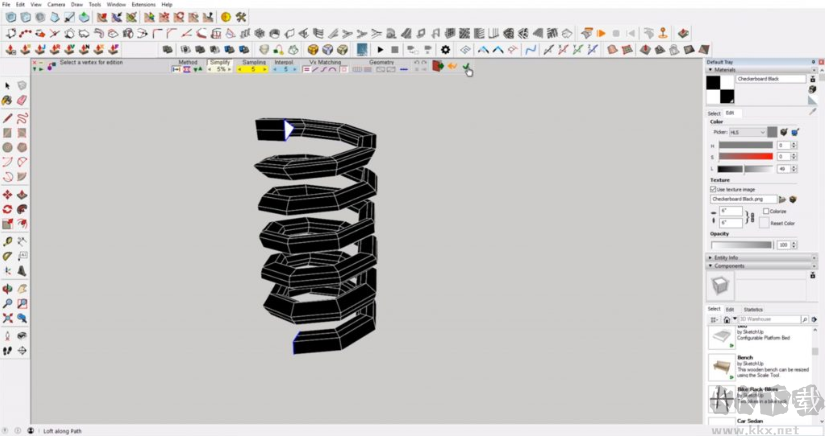Screen dimensions: 826x437
Task: Select the Line drawing tool
Action: tap(8, 117)
